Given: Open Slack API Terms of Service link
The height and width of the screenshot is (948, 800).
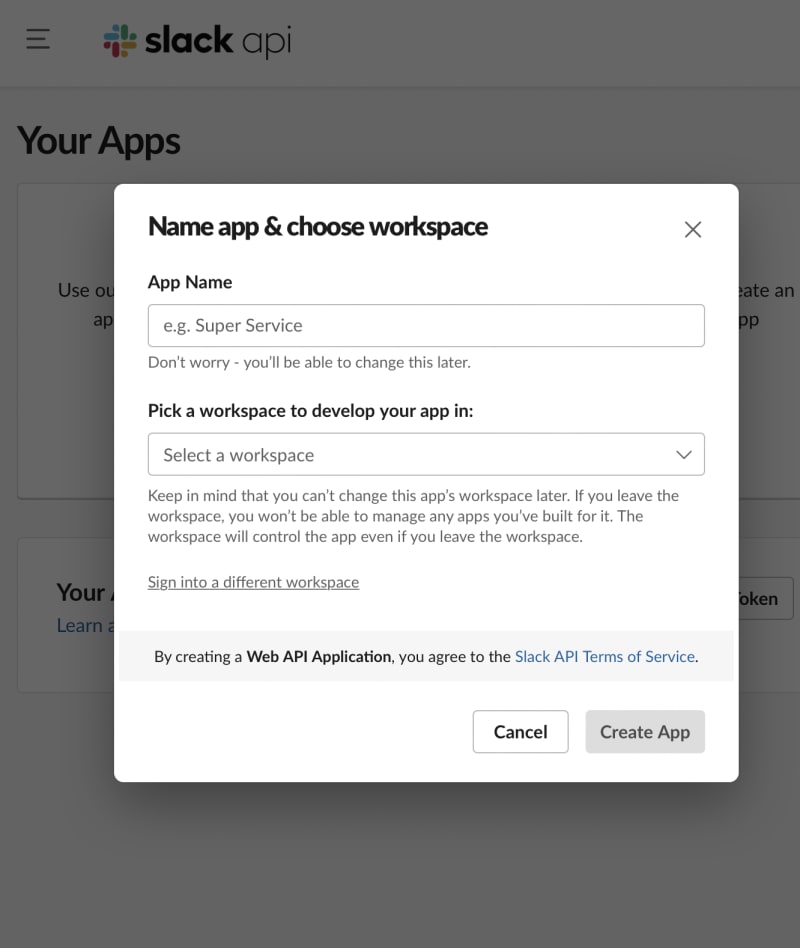Looking at the screenshot, I should pyautogui.click(x=605, y=657).
